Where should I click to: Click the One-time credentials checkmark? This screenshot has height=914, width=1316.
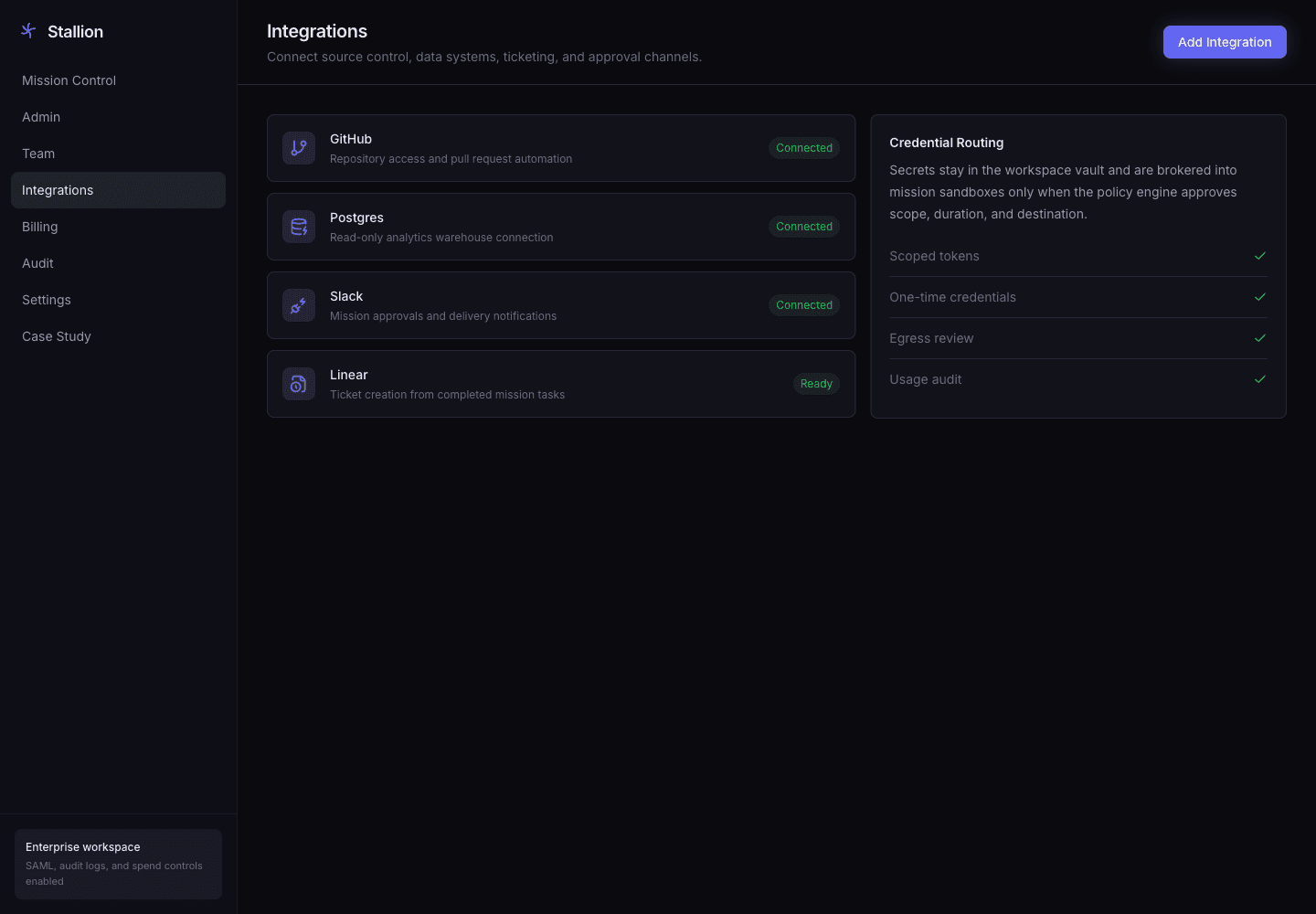point(1260,297)
